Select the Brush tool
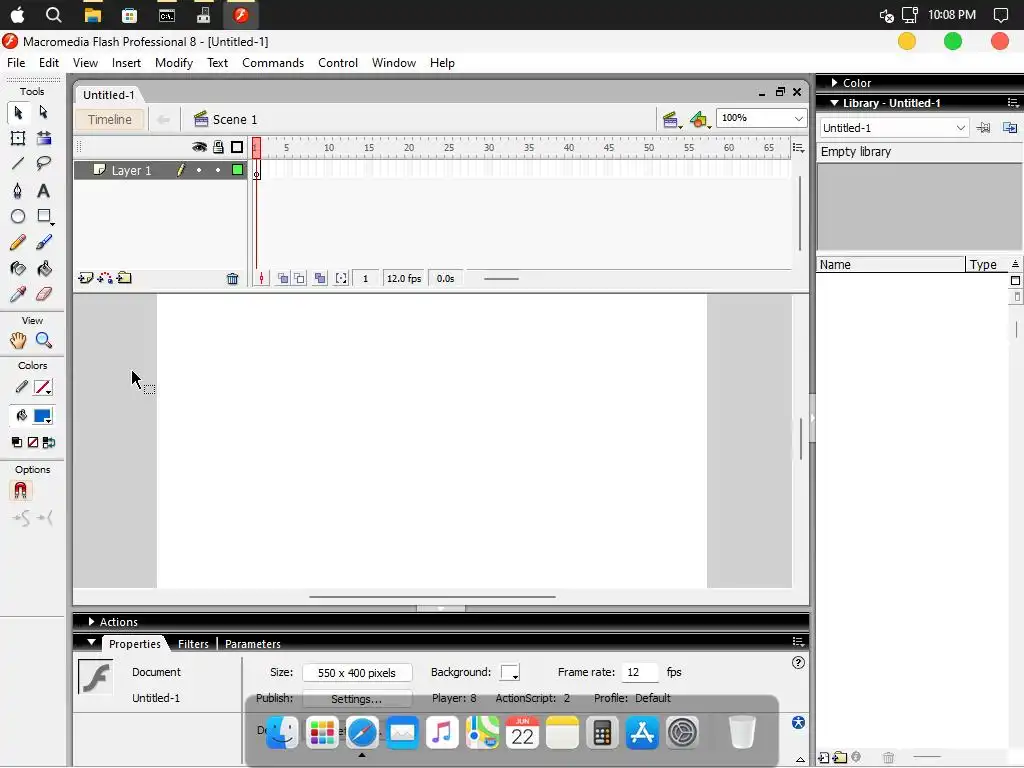This screenshot has width=1024, height=768. point(44,242)
